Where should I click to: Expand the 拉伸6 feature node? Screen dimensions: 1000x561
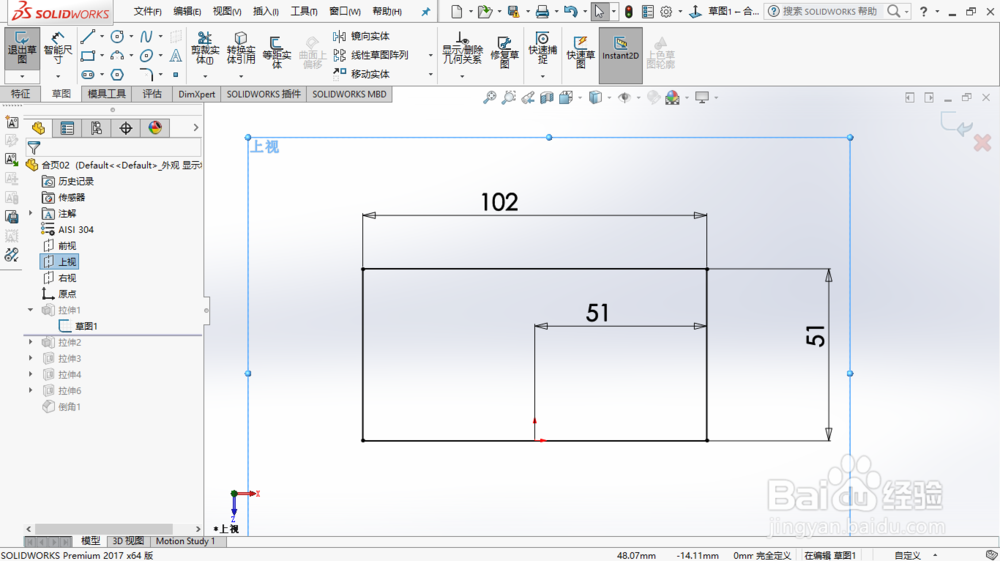(31, 390)
